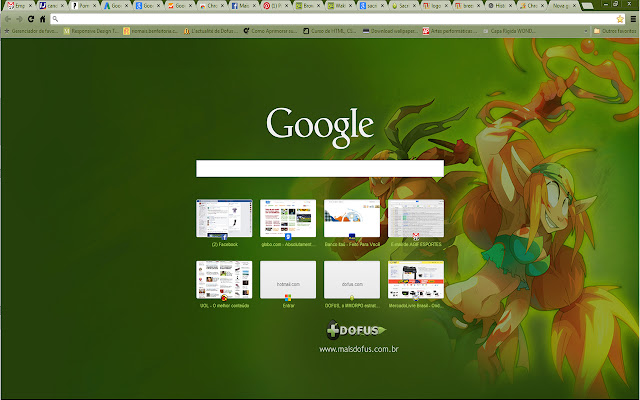
Task: Go back with the browser back arrow
Action: 8,19
